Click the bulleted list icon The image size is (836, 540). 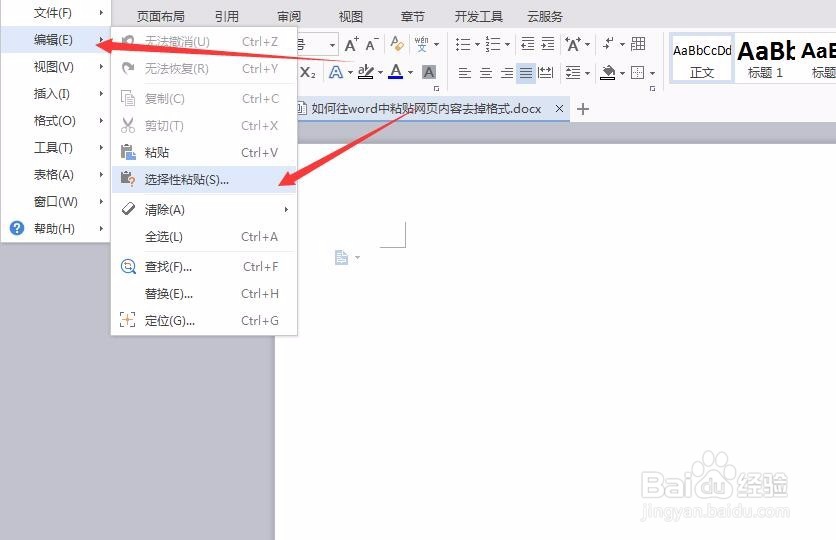(463, 44)
